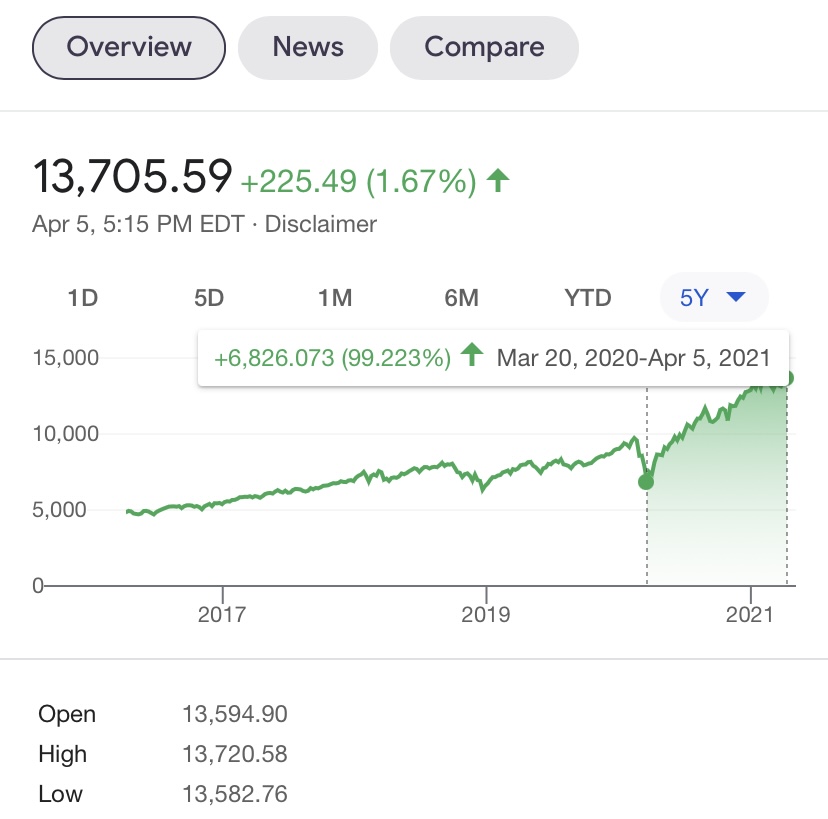The image size is (828, 819).
Task: Click the 13,705.59 index price
Action: 132,176
